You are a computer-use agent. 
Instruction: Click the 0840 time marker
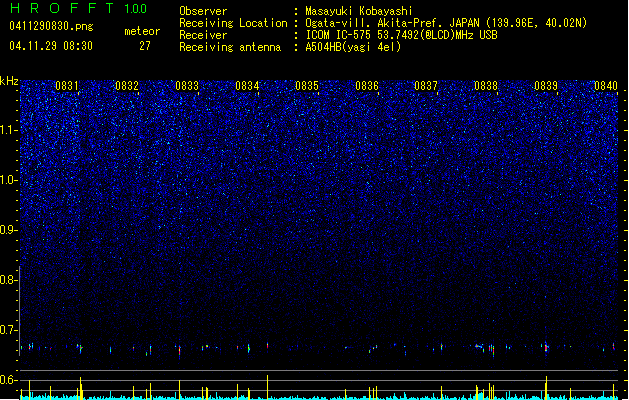pos(606,86)
